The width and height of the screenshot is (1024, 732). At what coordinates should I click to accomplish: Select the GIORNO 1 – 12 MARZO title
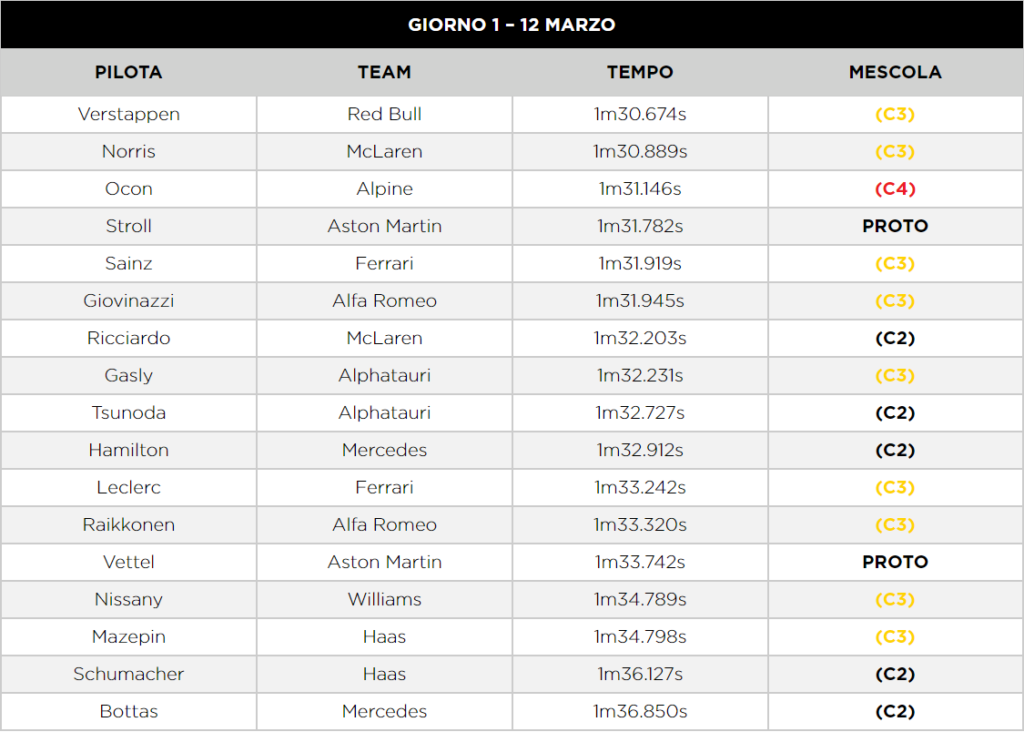[x=511, y=25]
